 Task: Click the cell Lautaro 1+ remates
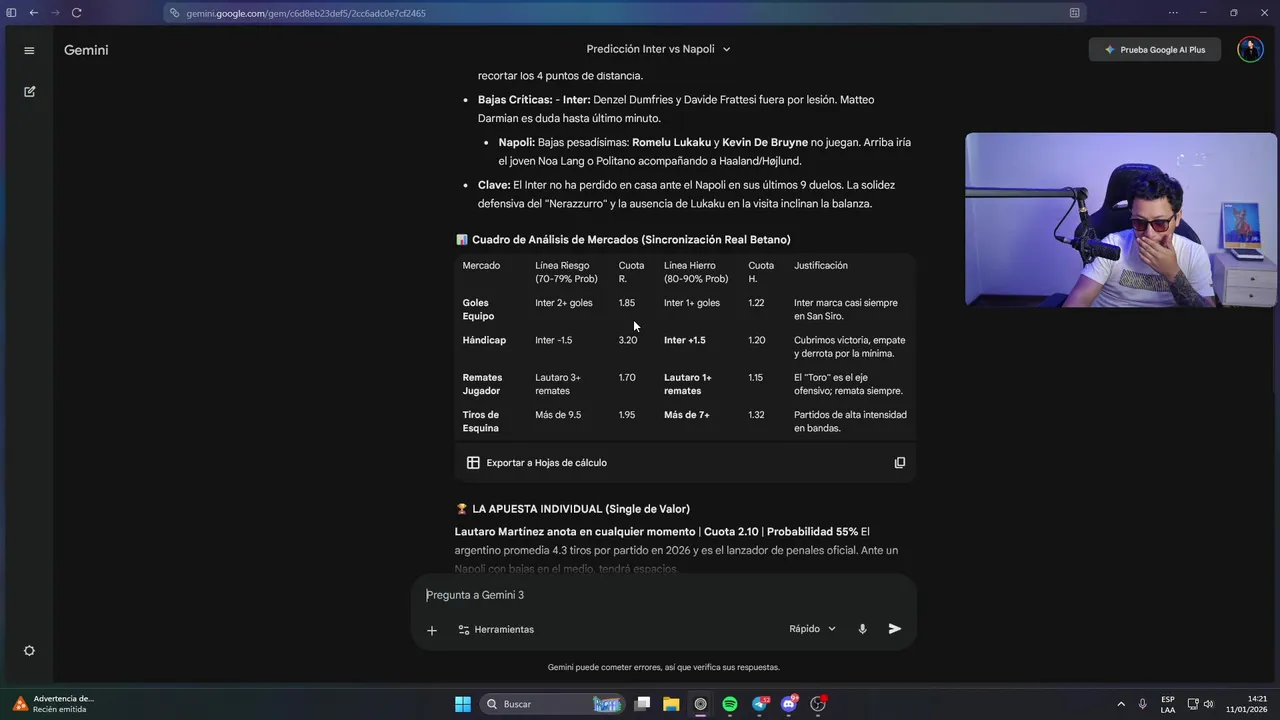coord(688,384)
